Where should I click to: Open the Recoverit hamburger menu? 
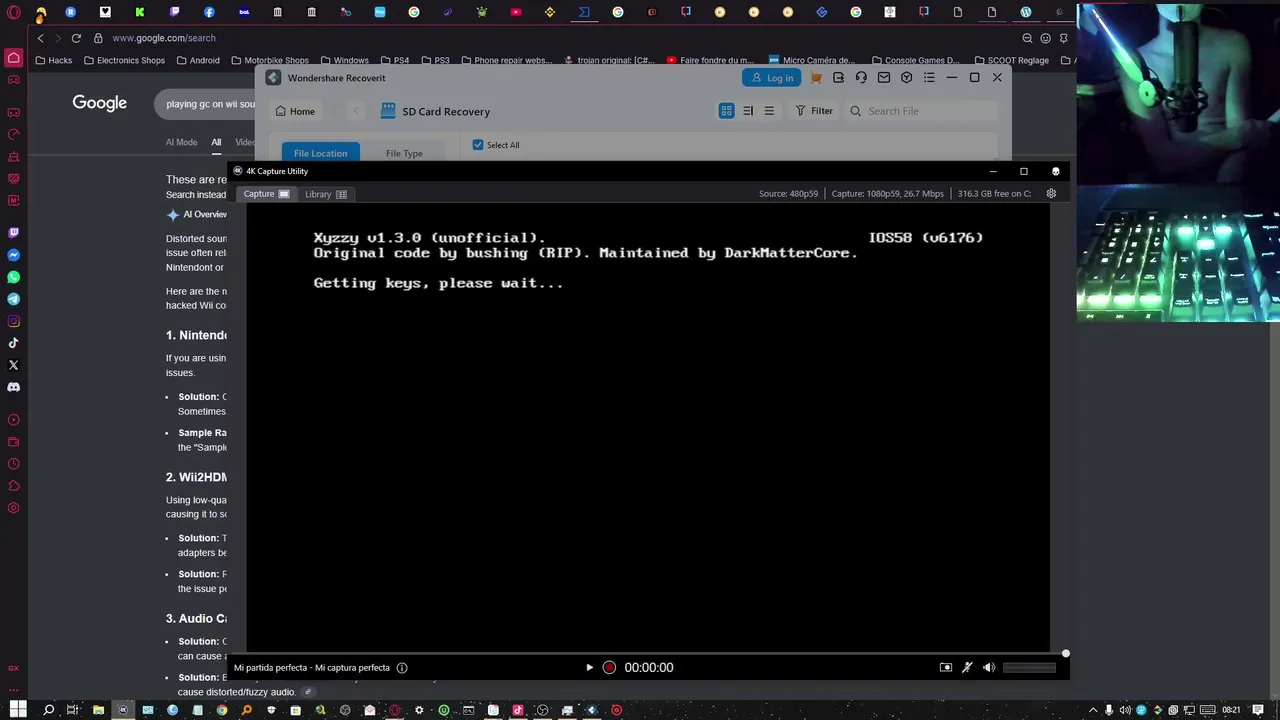click(x=929, y=78)
